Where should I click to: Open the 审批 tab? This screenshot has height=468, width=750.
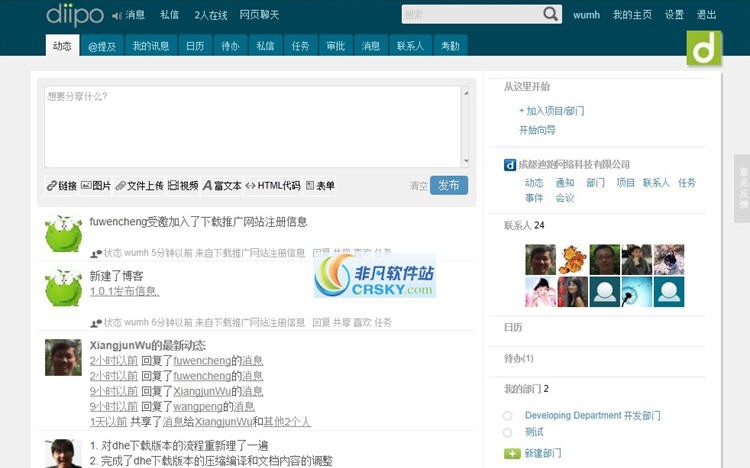(x=336, y=46)
